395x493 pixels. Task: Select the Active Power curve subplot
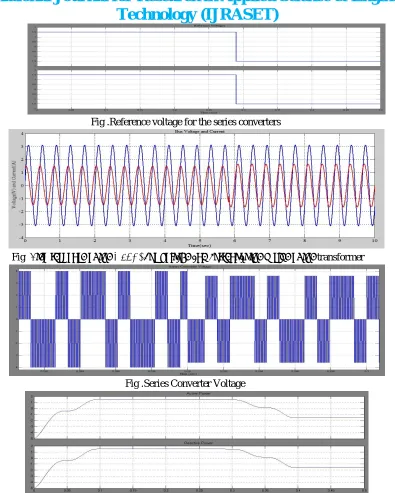pos(199,417)
